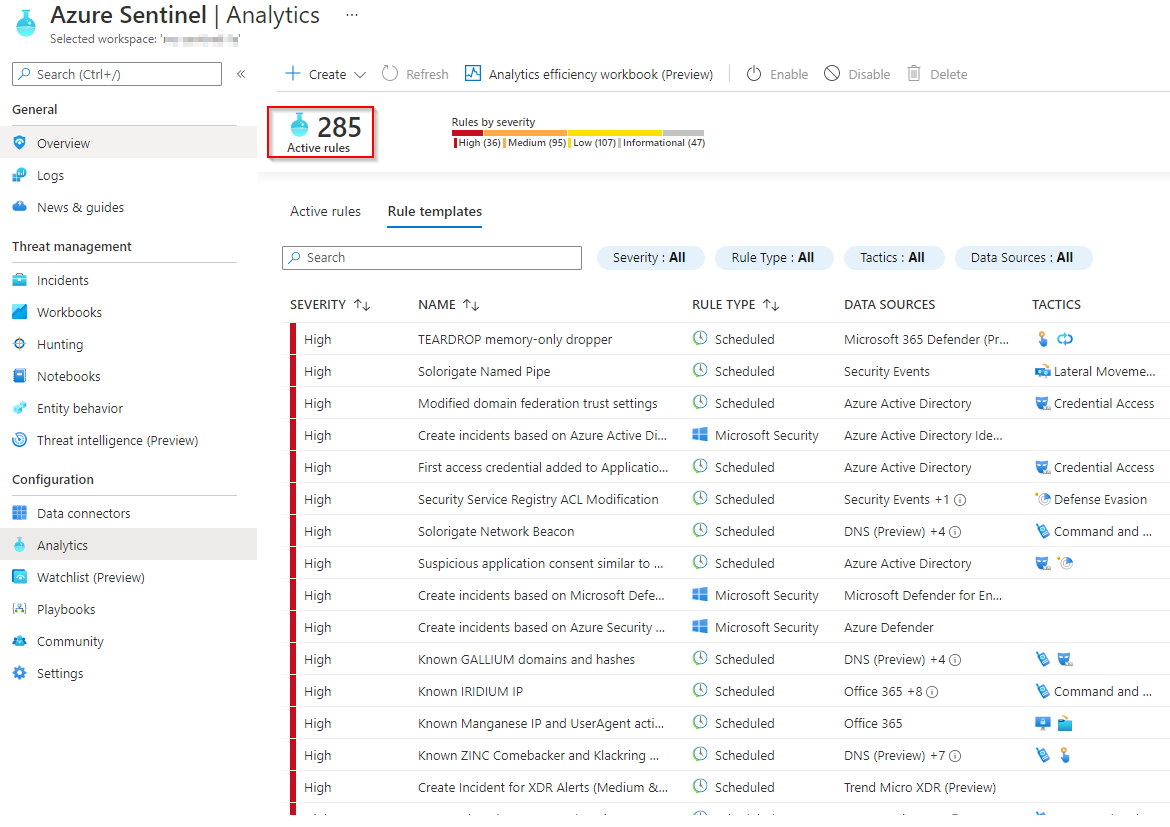The width and height of the screenshot is (1170, 827).
Task: Click the Delete label
Action: point(948,74)
